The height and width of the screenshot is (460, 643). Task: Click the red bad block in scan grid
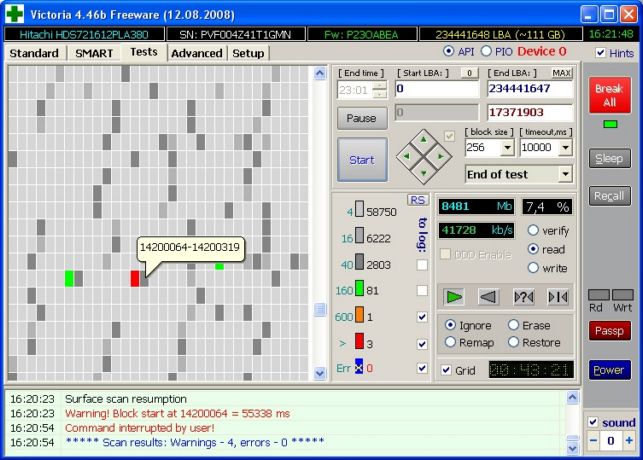tap(135, 278)
